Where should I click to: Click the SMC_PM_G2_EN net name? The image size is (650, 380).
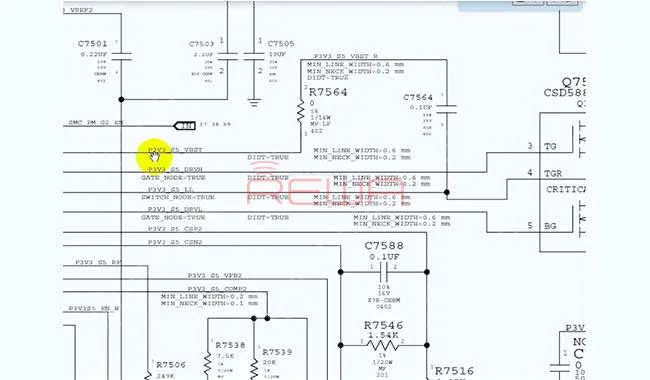(x=96, y=123)
